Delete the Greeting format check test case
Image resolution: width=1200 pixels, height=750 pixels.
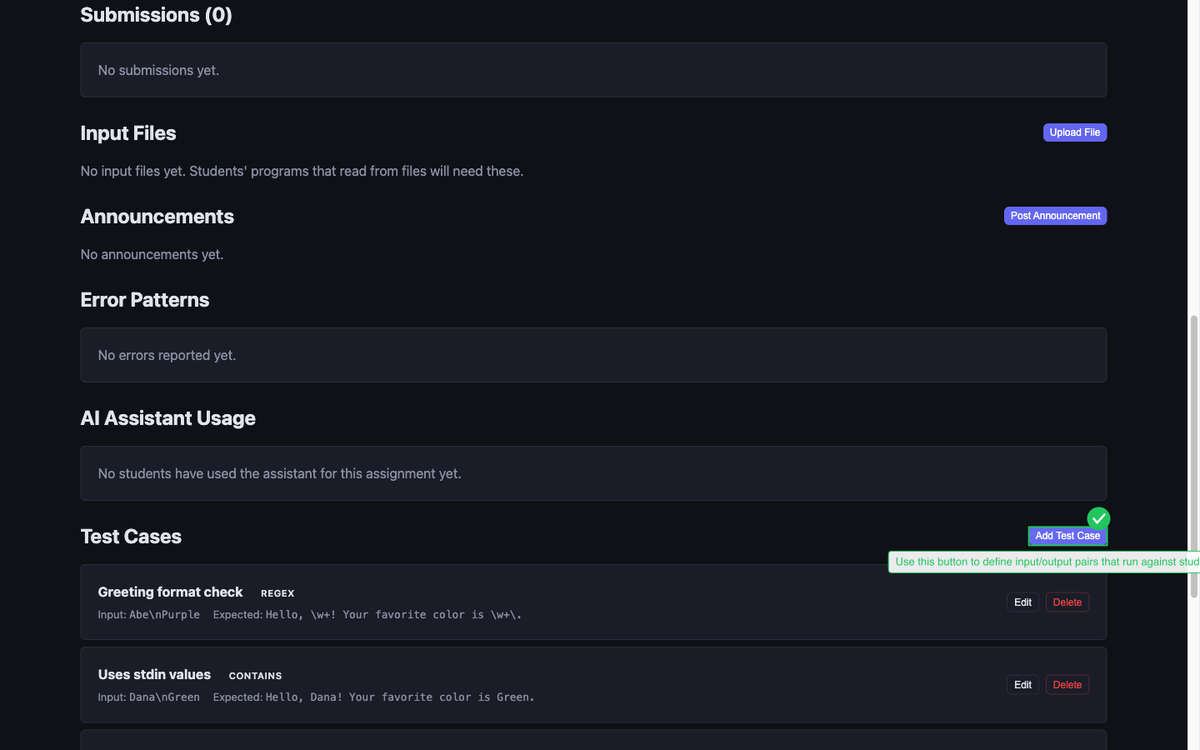(1066, 601)
